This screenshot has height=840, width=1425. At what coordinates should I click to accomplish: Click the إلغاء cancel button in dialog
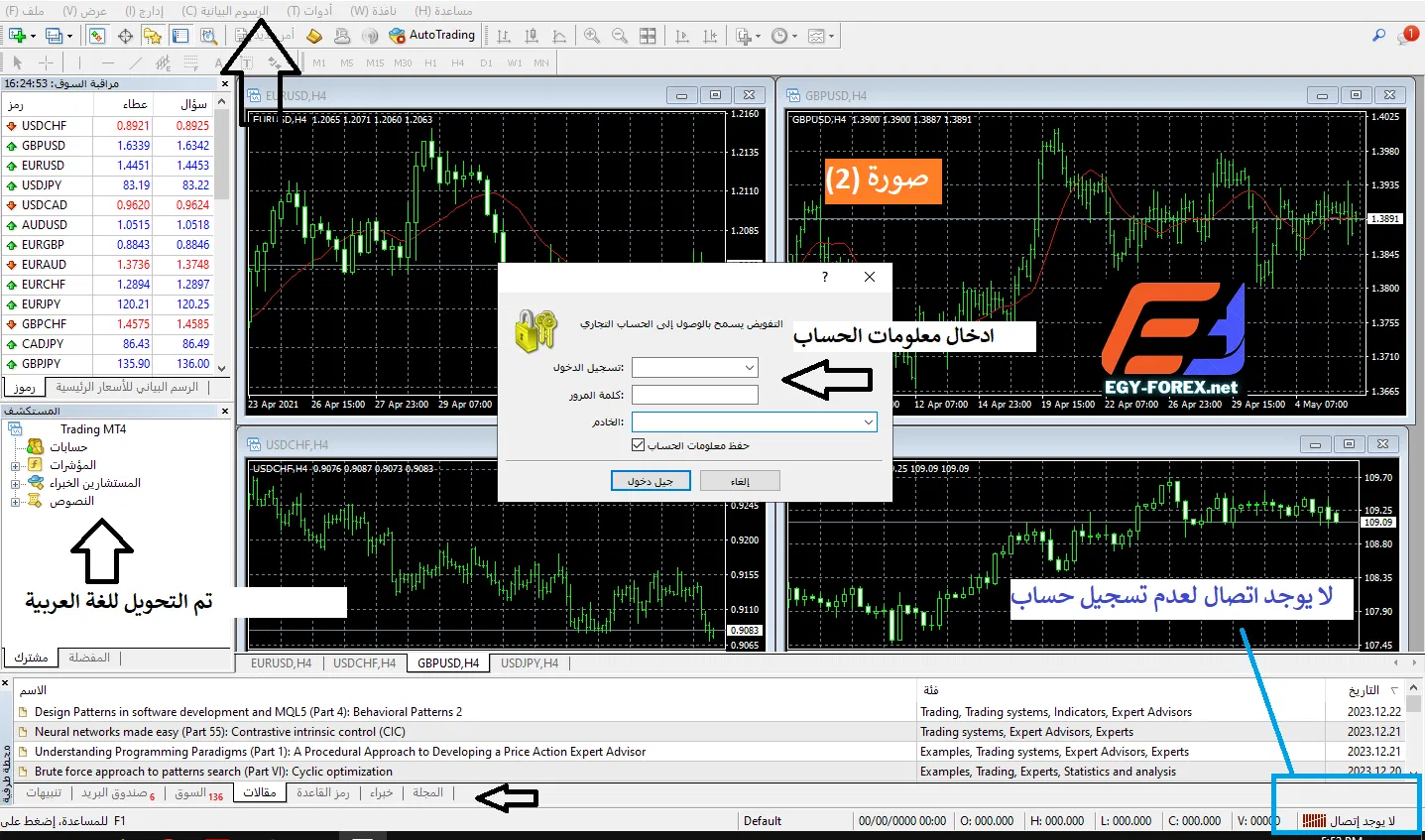[x=740, y=481]
